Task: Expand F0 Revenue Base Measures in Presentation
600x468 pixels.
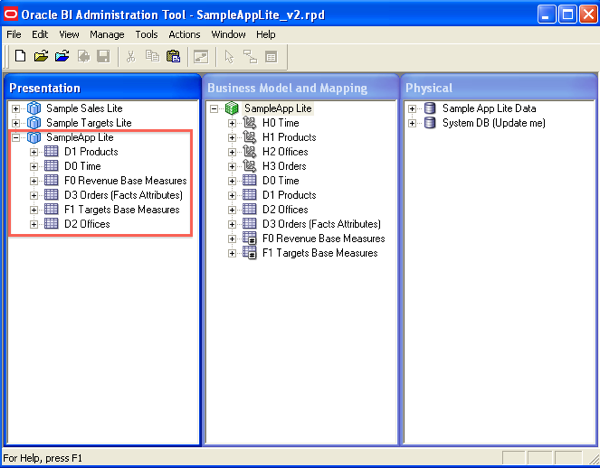Action: [x=34, y=181]
